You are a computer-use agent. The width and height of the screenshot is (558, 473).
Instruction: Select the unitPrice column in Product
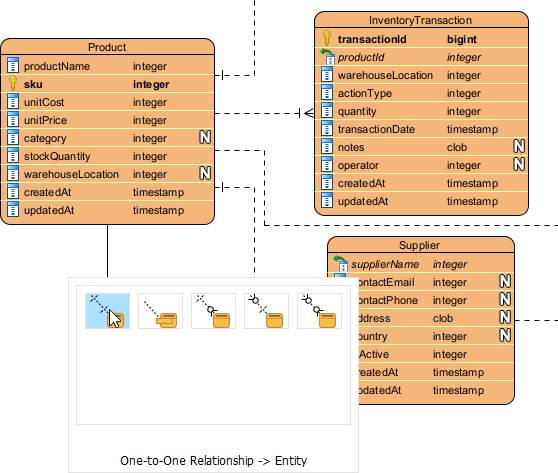107,120
